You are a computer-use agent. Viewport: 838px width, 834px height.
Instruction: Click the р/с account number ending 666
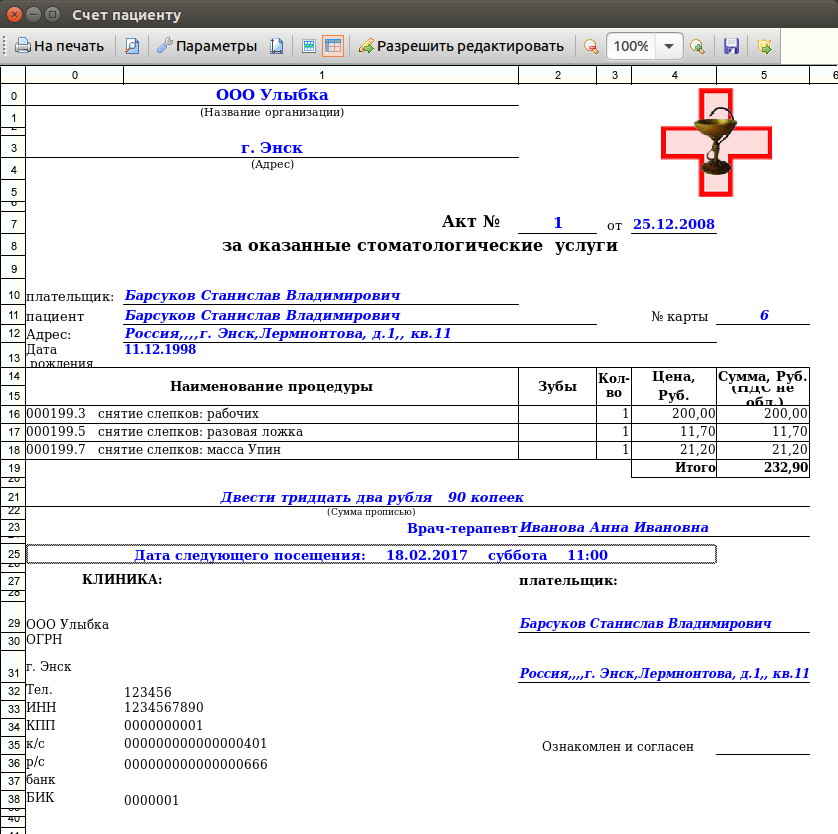tap(196, 765)
